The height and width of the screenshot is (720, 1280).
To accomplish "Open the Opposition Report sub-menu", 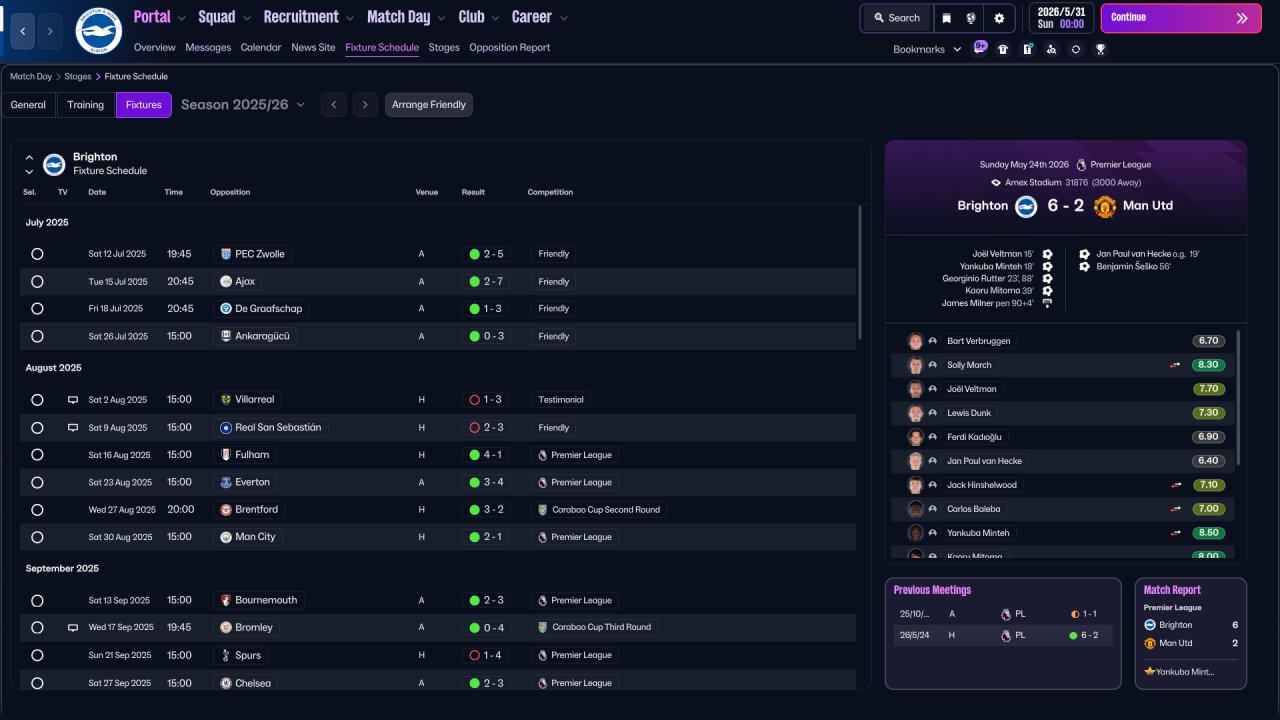I will pyautogui.click(x=509, y=48).
